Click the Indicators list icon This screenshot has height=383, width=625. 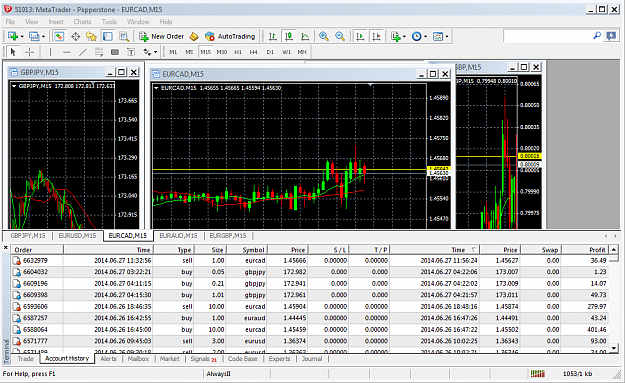click(395, 36)
